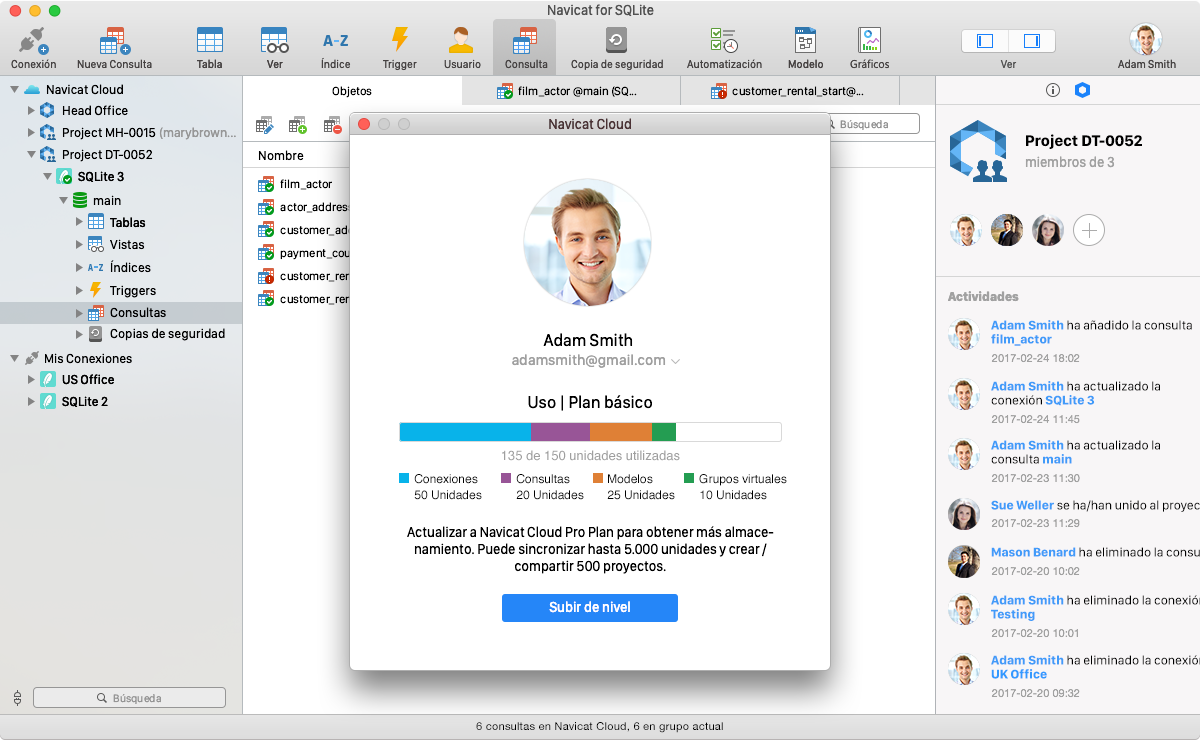This screenshot has height=740, width=1200.
Task: Click the Trigger lightning icon
Action: 400,40
